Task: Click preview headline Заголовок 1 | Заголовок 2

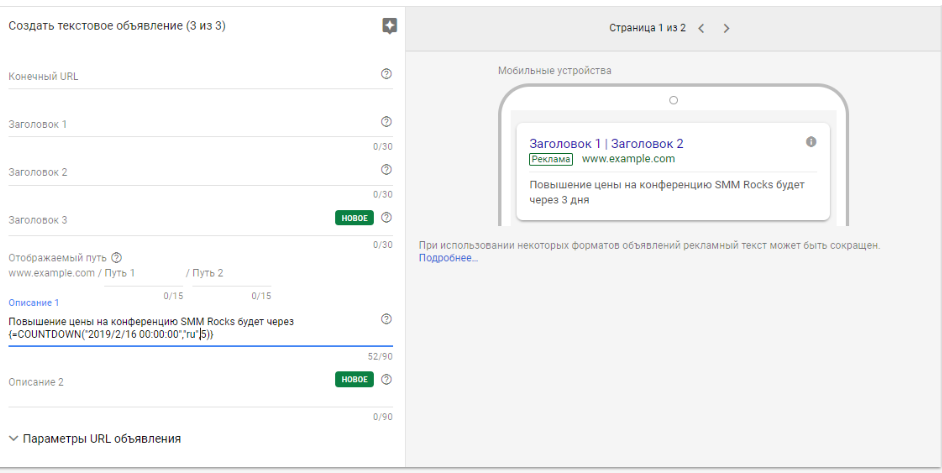Action: click(606, 144)
